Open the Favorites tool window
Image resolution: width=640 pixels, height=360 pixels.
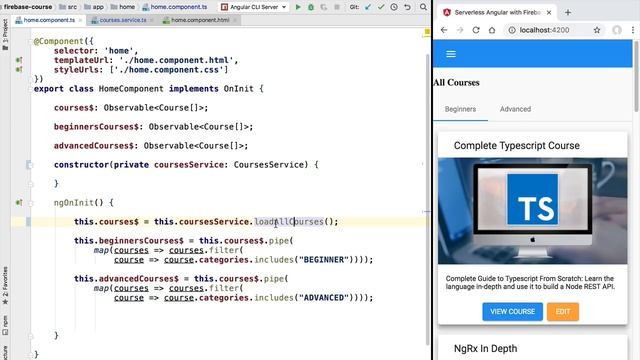click(x=5, y=286)
